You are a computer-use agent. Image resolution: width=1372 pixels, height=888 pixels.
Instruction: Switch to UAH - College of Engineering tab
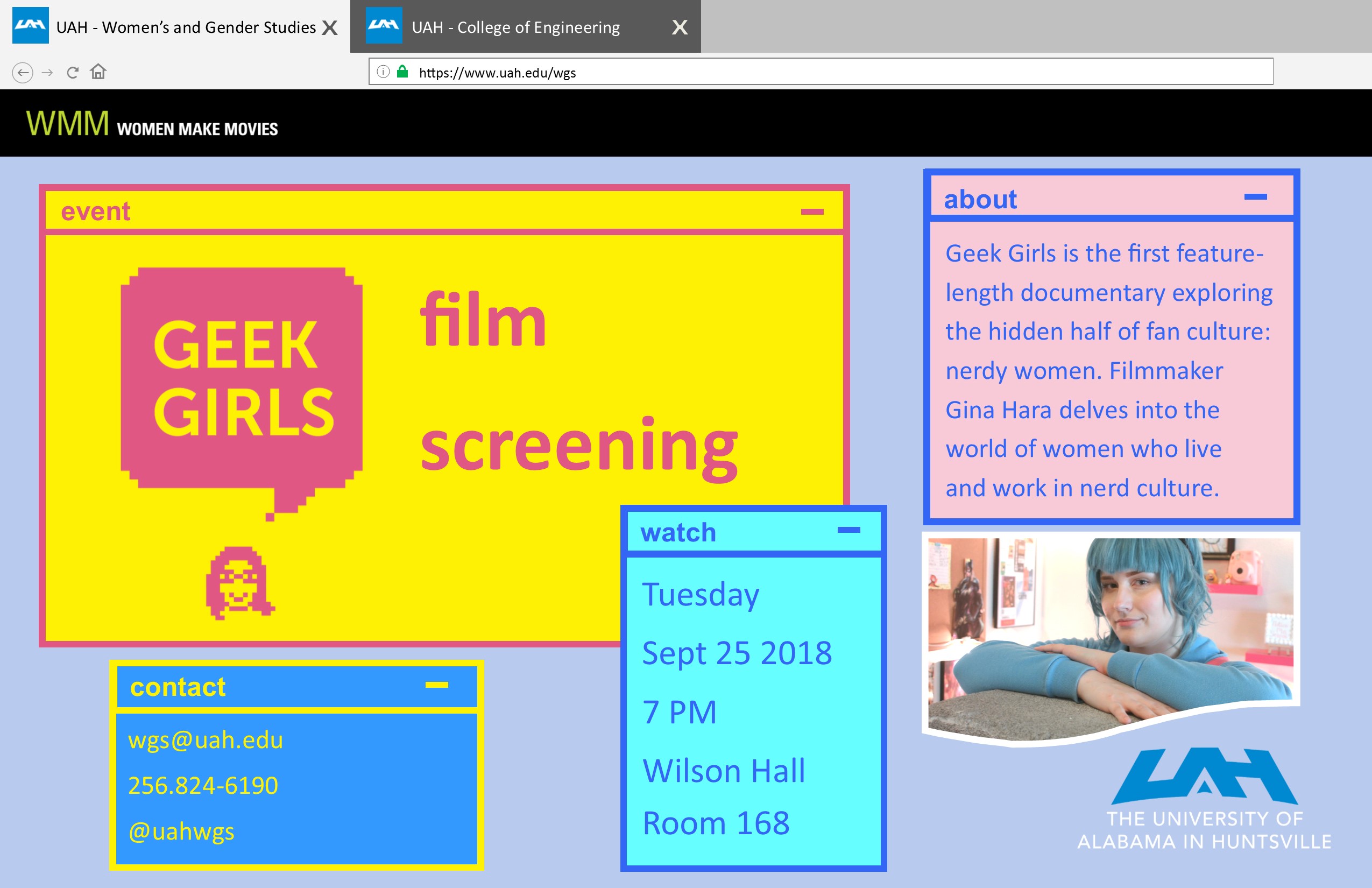click(525, 26)
